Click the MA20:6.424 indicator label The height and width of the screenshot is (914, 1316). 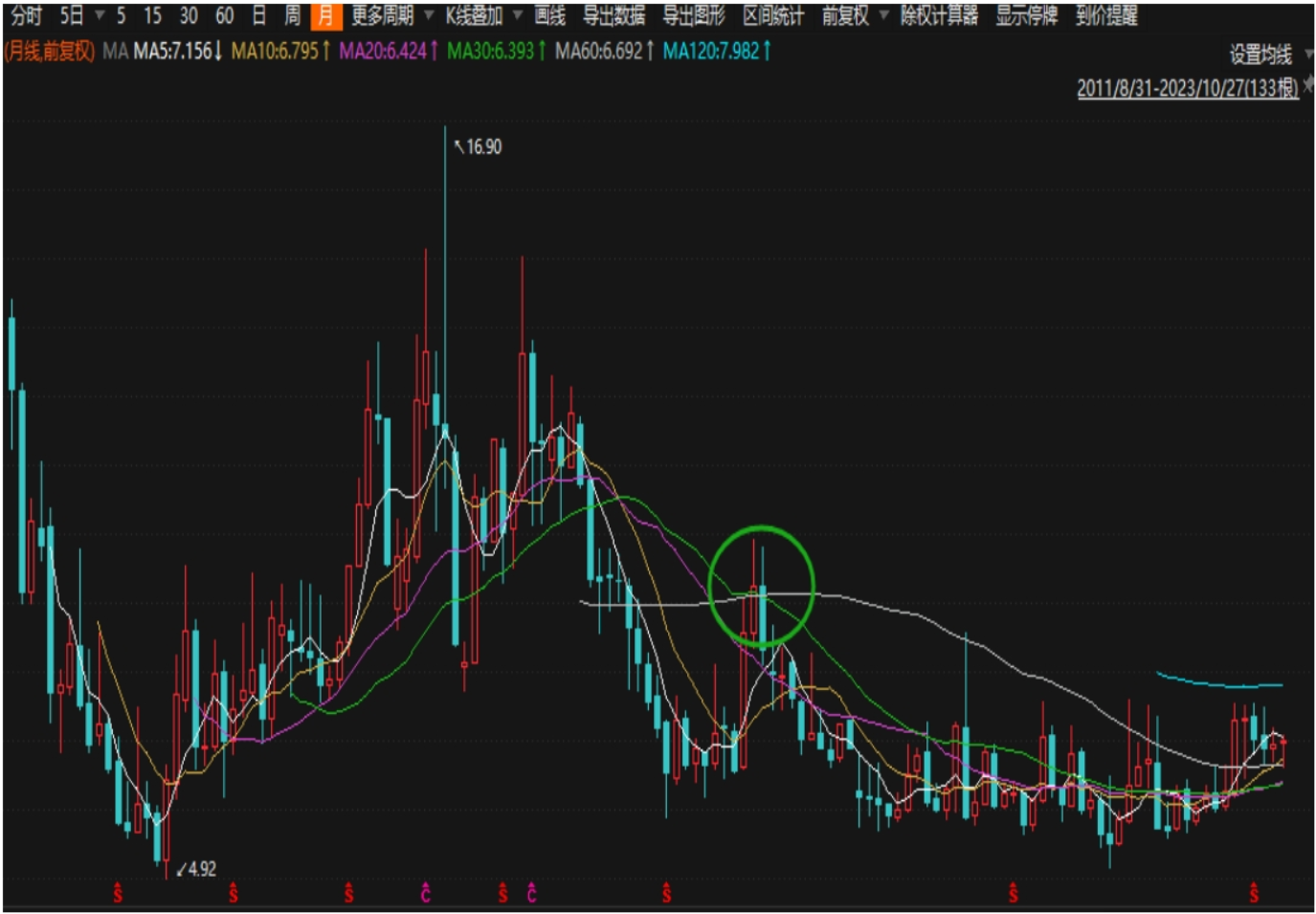click(389, 51)
